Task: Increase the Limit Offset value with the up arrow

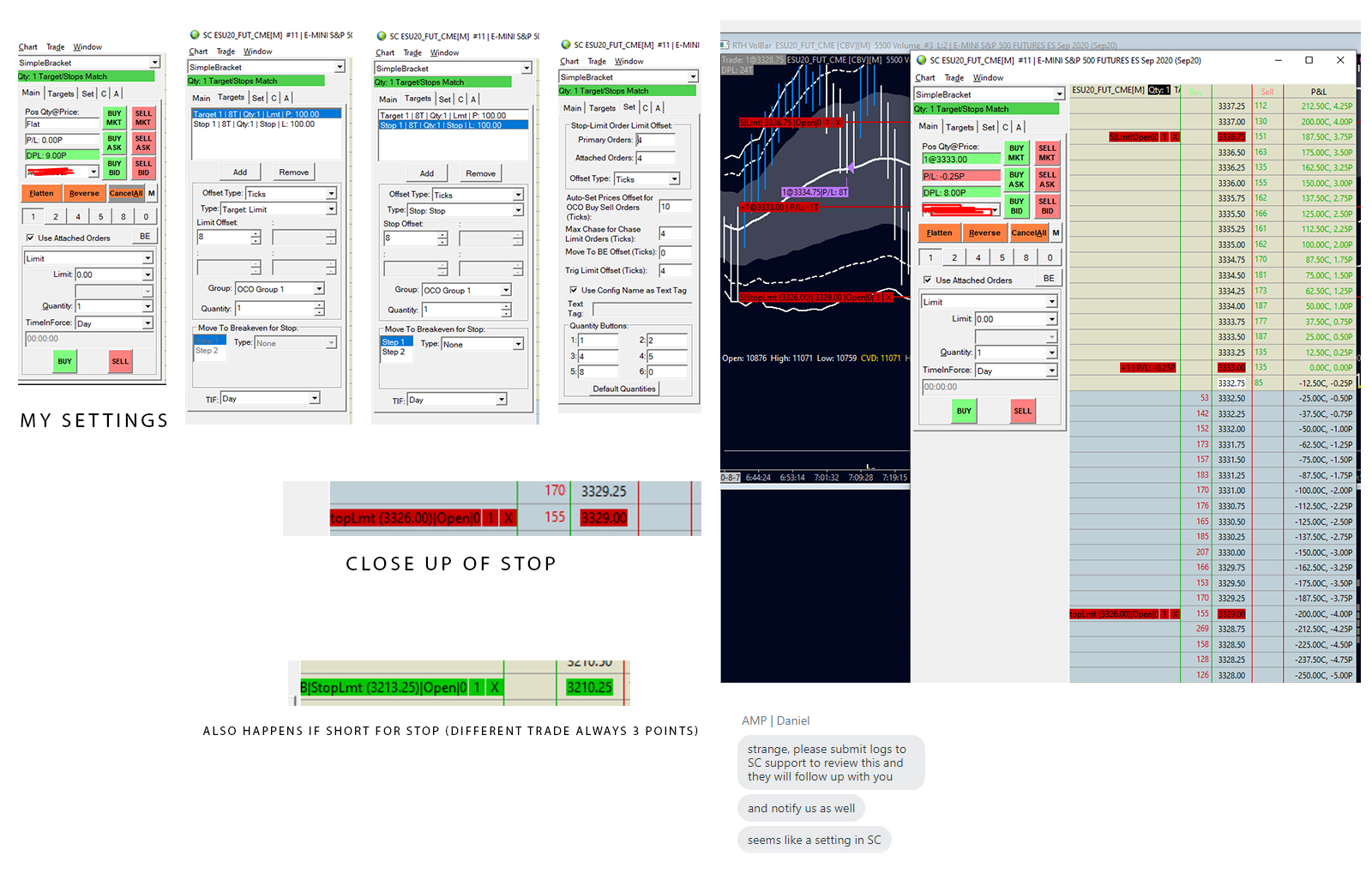Action: tap(256, 232)
